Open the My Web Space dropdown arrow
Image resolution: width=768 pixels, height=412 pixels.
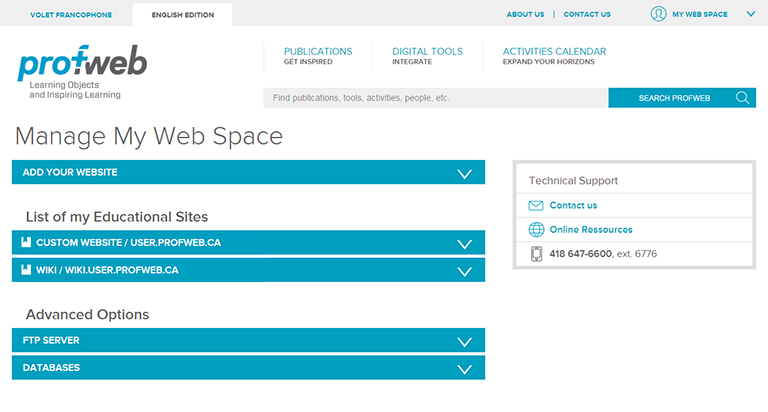point(750,14)
